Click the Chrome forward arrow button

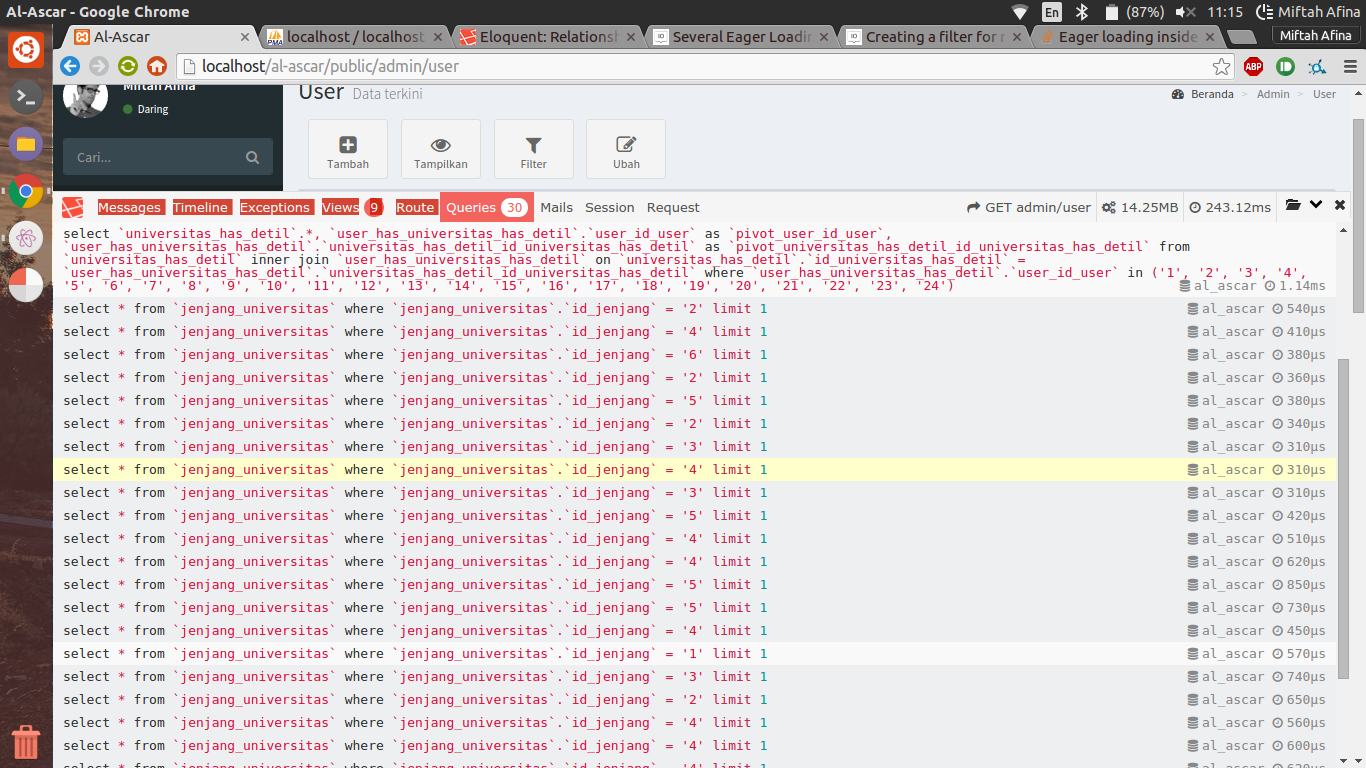click(99, 67)
